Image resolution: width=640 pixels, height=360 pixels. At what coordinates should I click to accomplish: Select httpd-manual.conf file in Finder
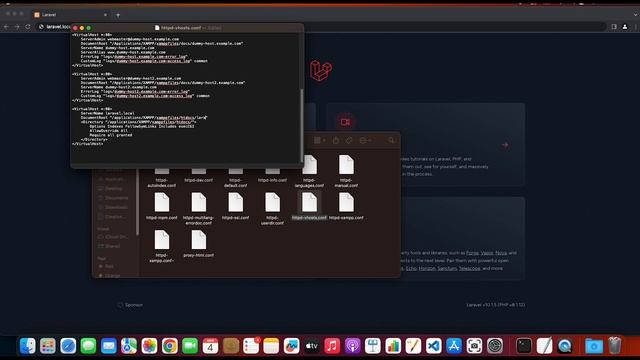coord(346,171)
